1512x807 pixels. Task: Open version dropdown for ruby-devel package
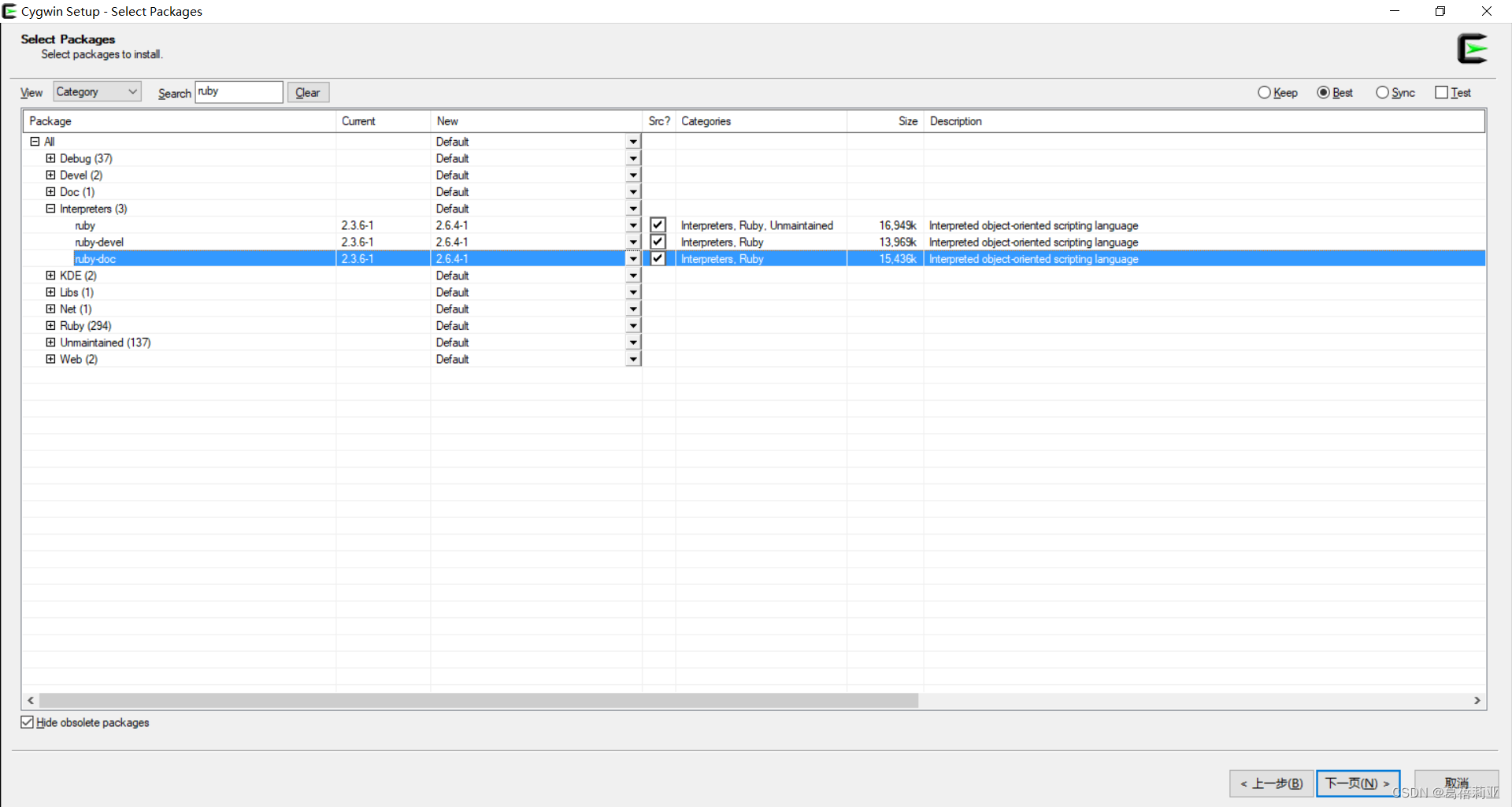pos(633,242)
